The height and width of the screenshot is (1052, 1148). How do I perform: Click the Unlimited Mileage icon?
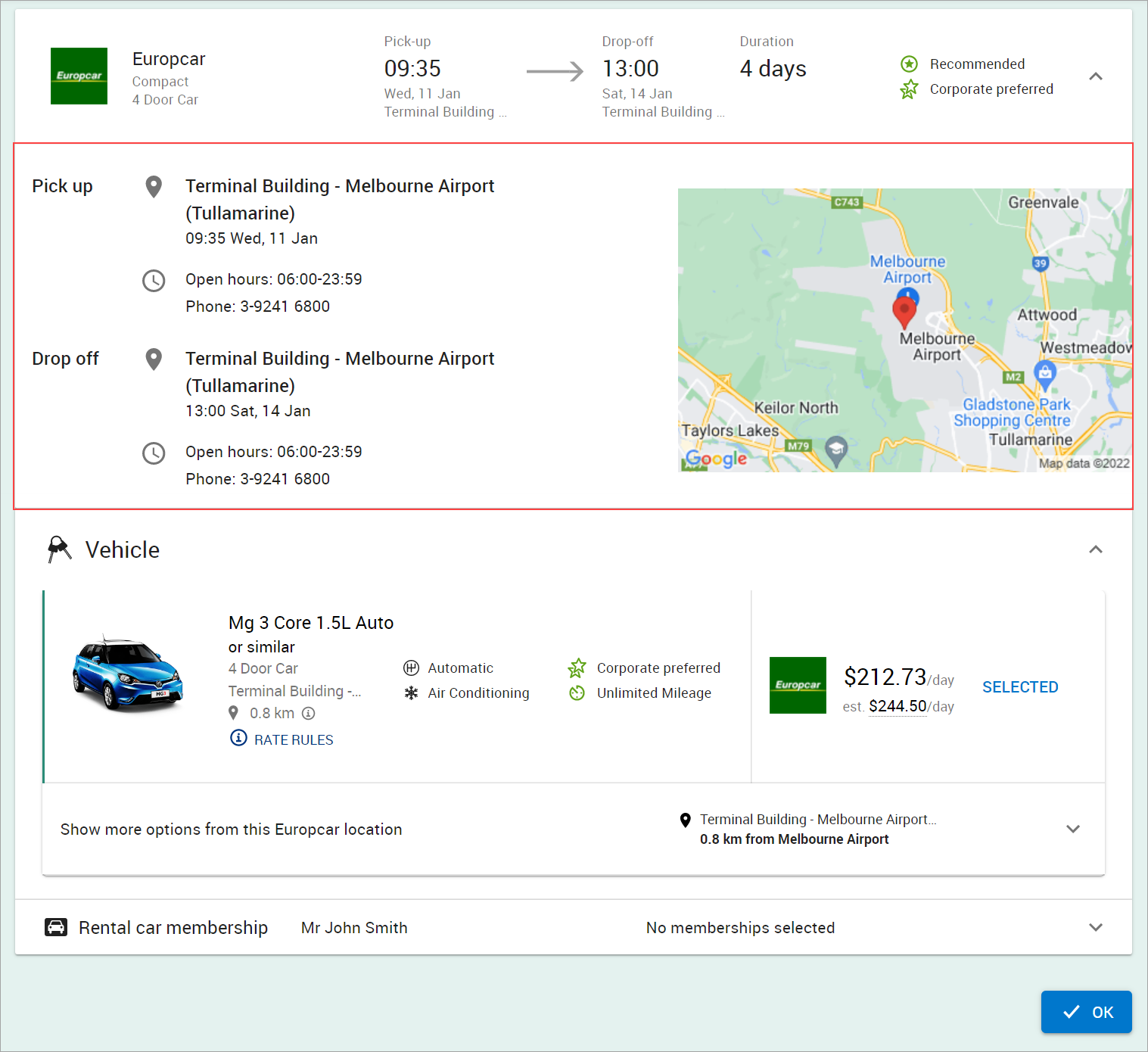[x=577, y=693]
